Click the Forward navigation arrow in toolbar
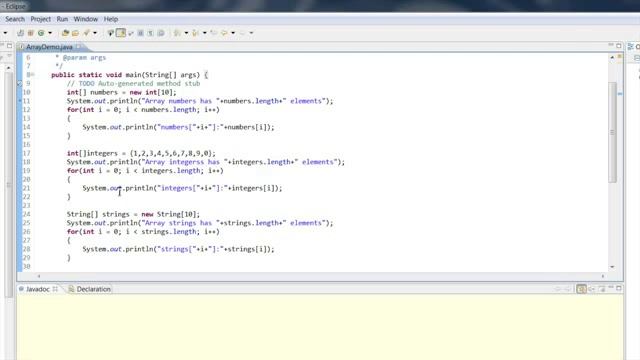Screen dimensions: 640x360 tap(242, 33)
